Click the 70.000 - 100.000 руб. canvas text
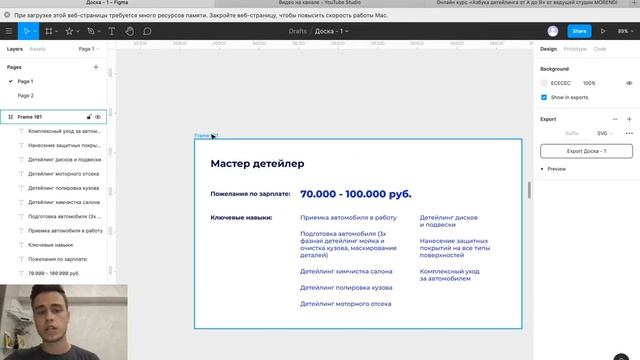 click(356, 194)
